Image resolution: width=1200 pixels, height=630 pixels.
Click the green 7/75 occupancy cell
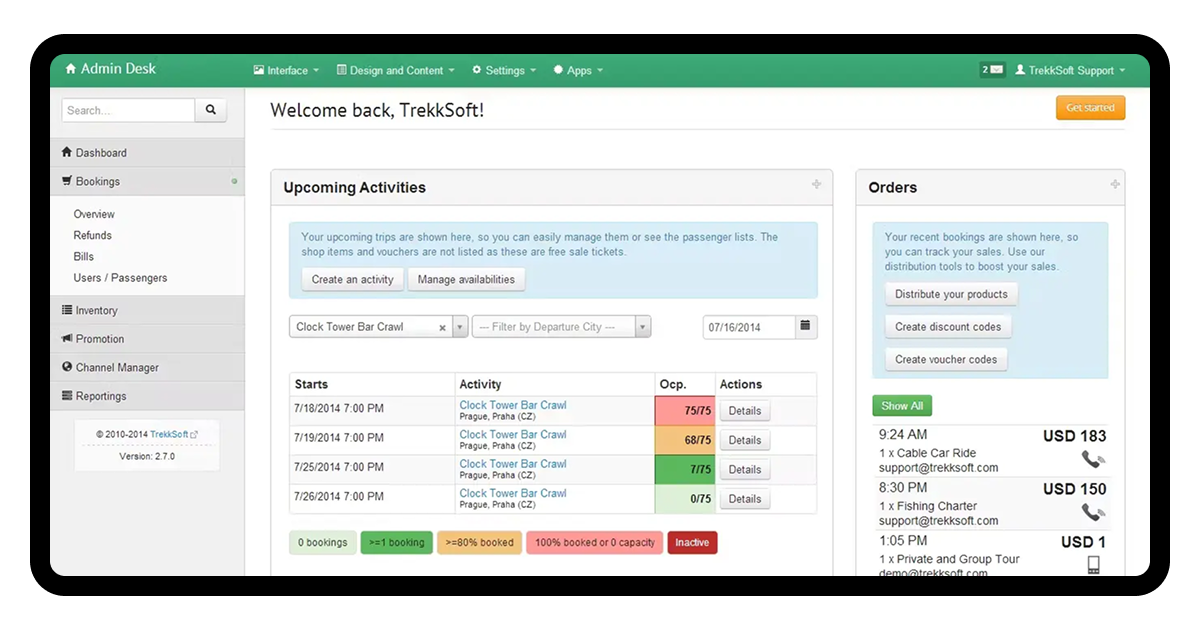(x=685, y=469)
